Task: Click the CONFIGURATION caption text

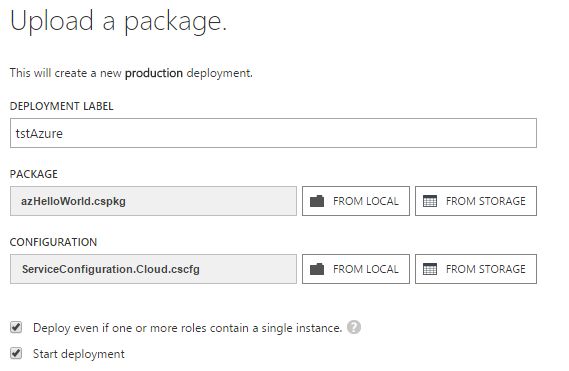Action: tap(53, 242)
